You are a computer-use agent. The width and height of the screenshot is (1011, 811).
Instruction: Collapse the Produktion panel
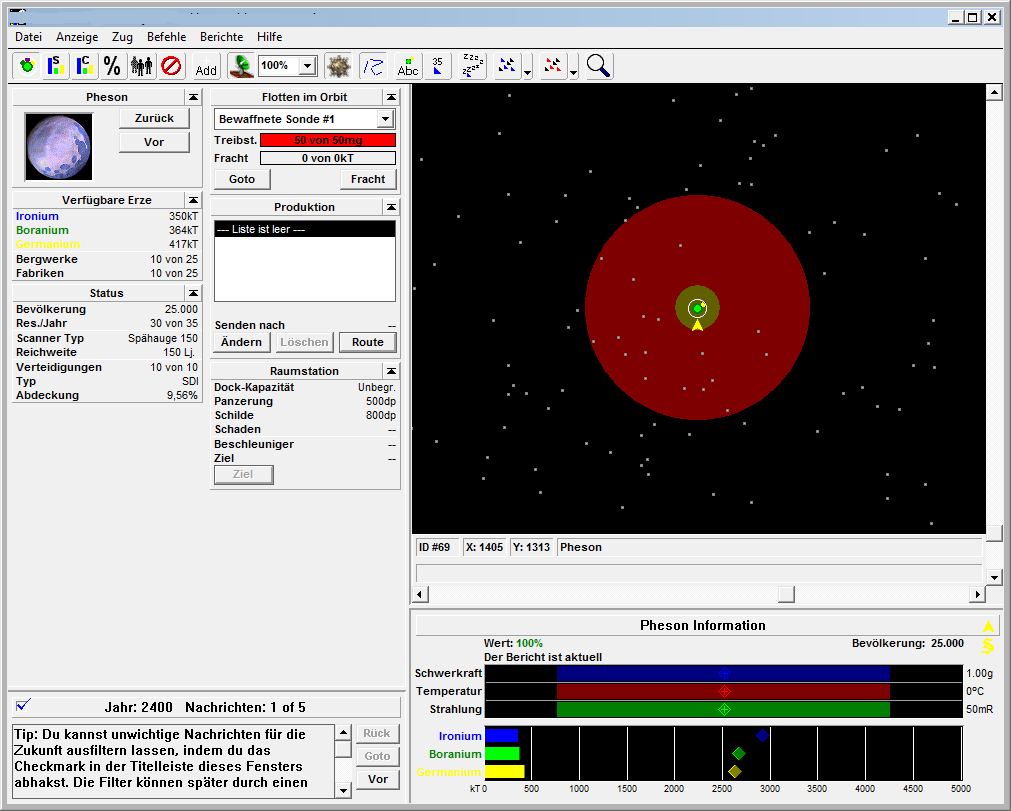click(x=391, y=207)
